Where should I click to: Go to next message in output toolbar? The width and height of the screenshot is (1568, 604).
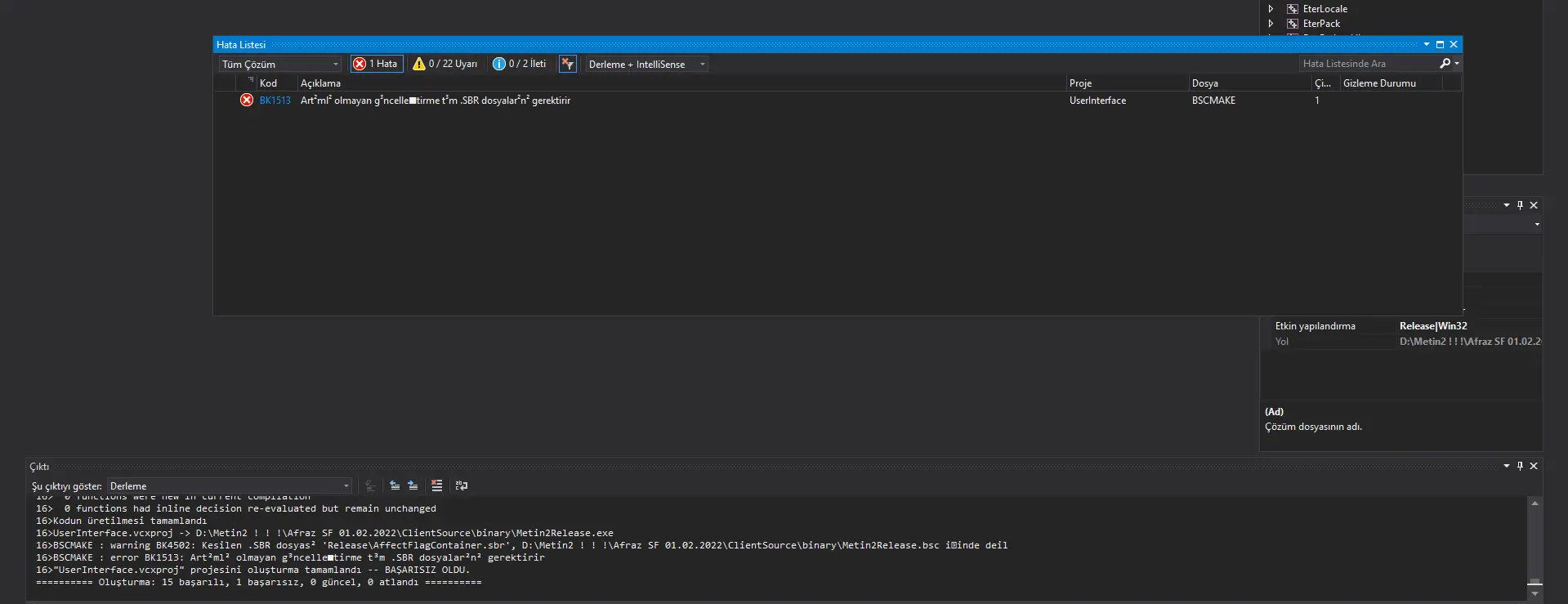[x=413, y=485]
